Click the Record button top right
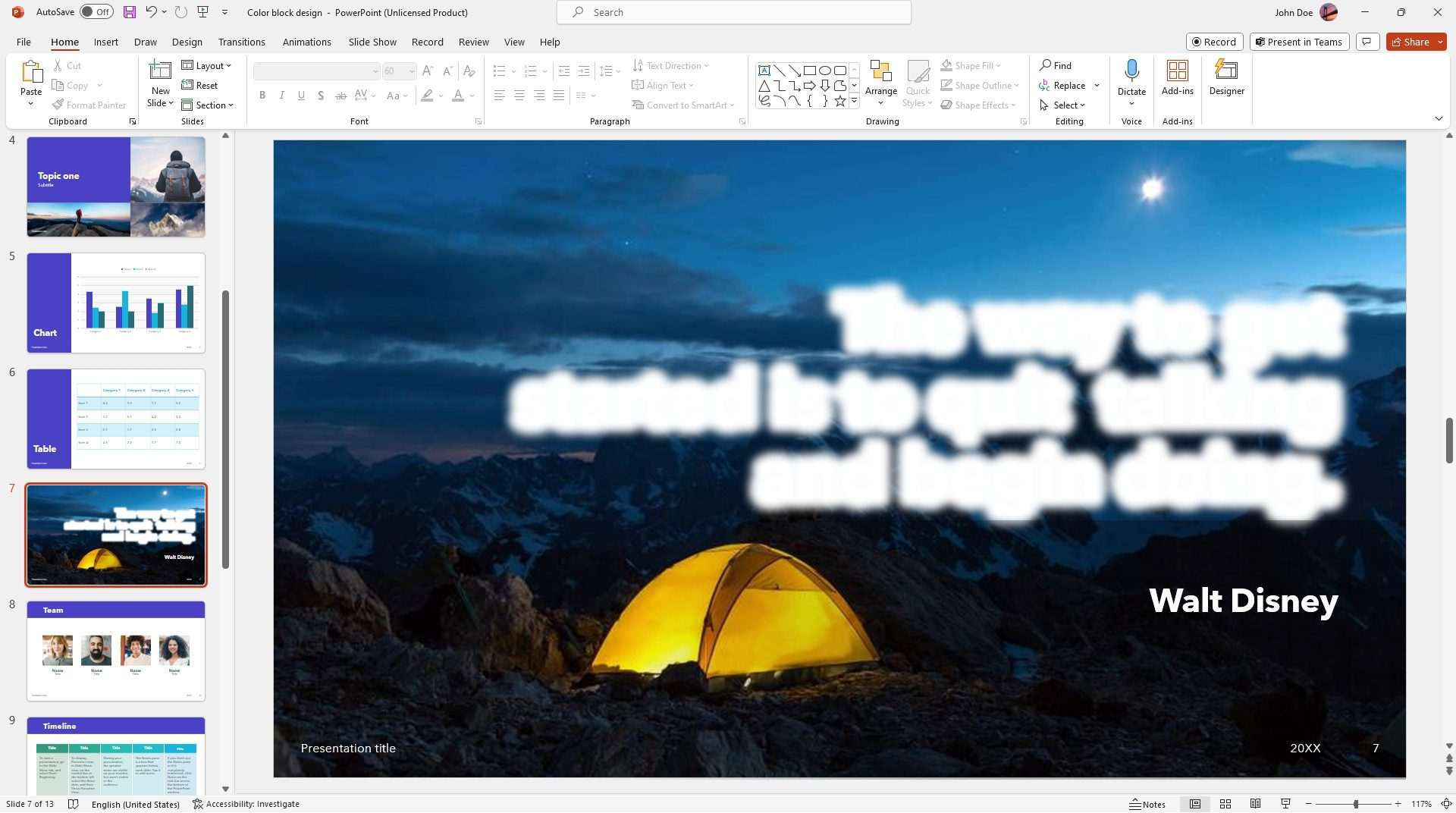The height and width of the screenshot is (813, 1456). [1214, 42]
